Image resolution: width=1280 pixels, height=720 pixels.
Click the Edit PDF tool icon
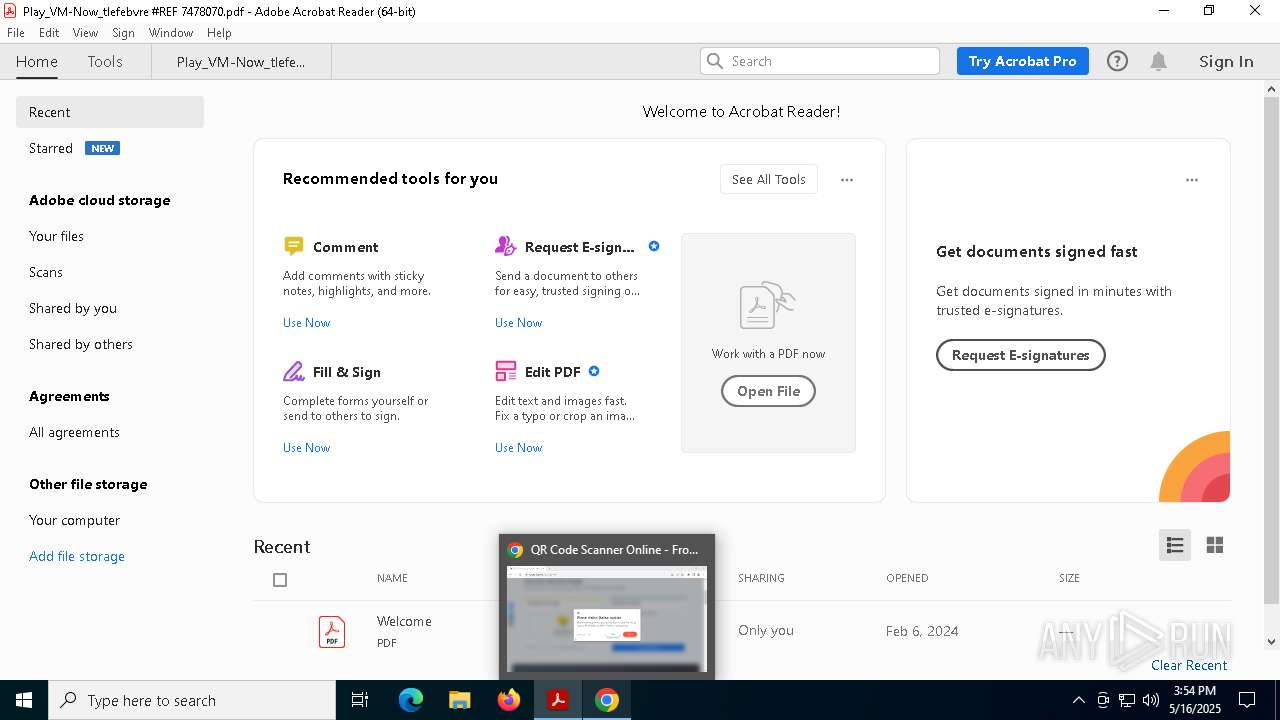tap(505, 371)
